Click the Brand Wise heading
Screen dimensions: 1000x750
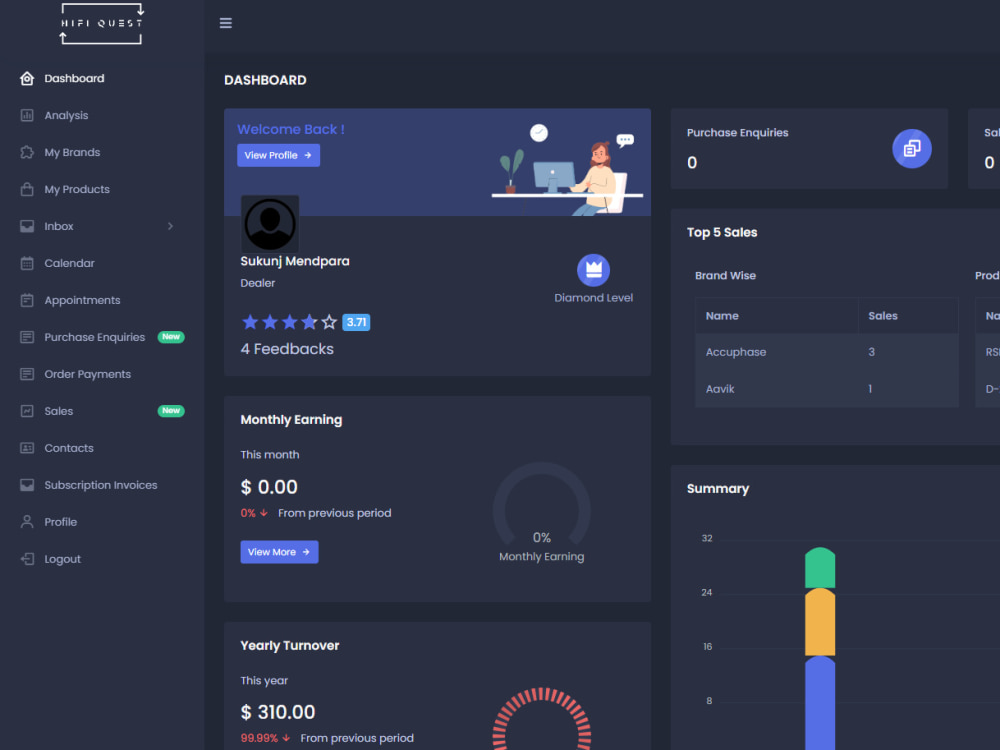[725, 276]
